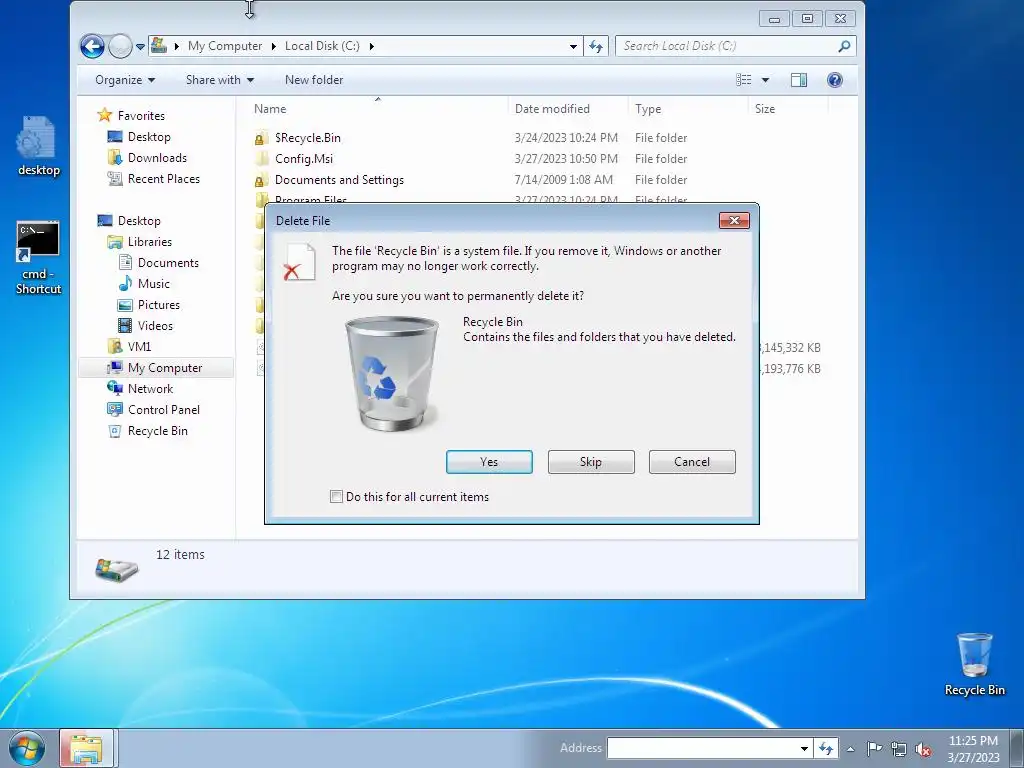Click the forward navigation arrow
1024x768 pixels.
pyautogui.click(x=120, y=46)
